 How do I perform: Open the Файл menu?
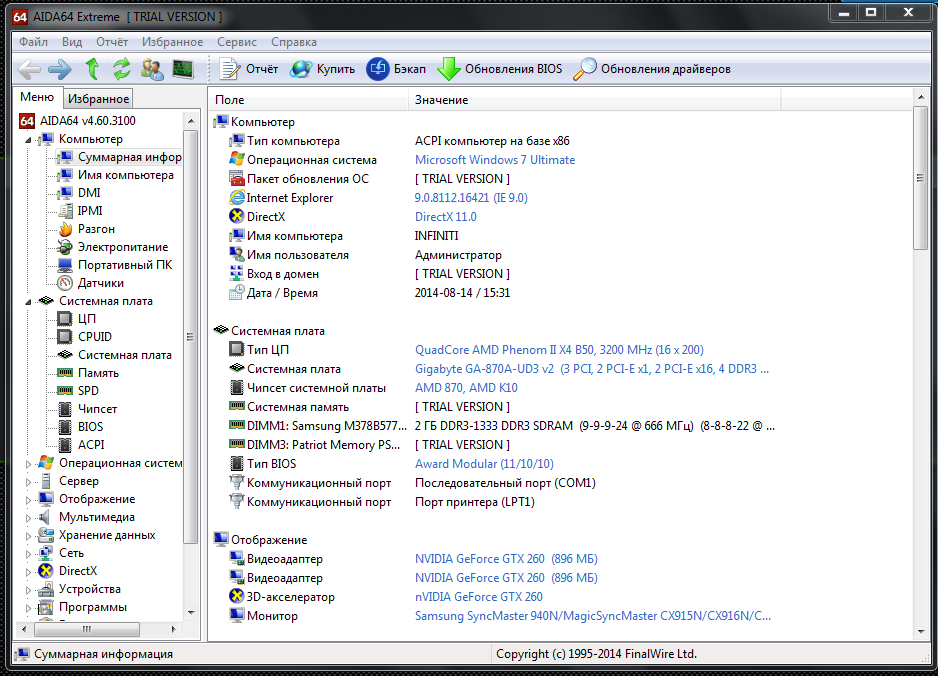(x=34, y=42)
